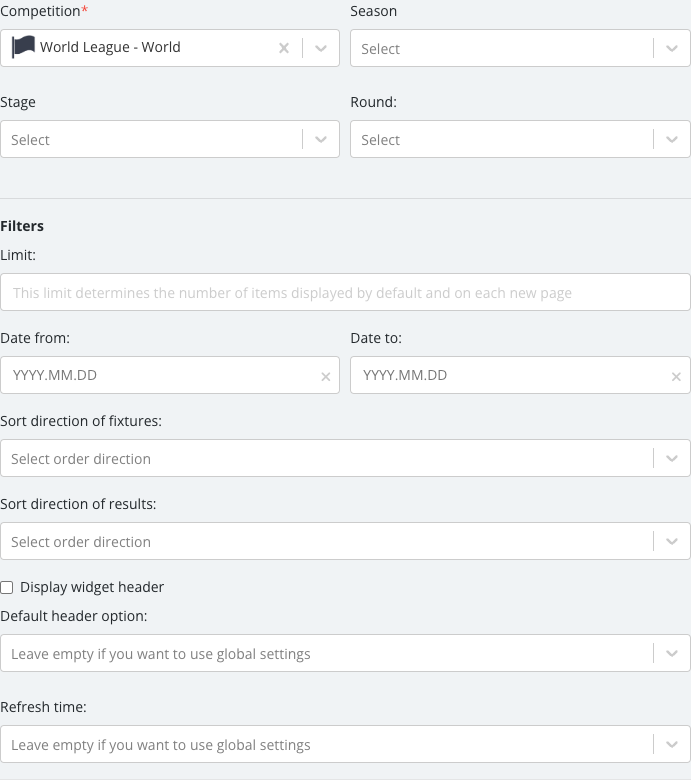Enable Display widget header checkbox
This screenshot has height=780, width=691.
[7, 587]
